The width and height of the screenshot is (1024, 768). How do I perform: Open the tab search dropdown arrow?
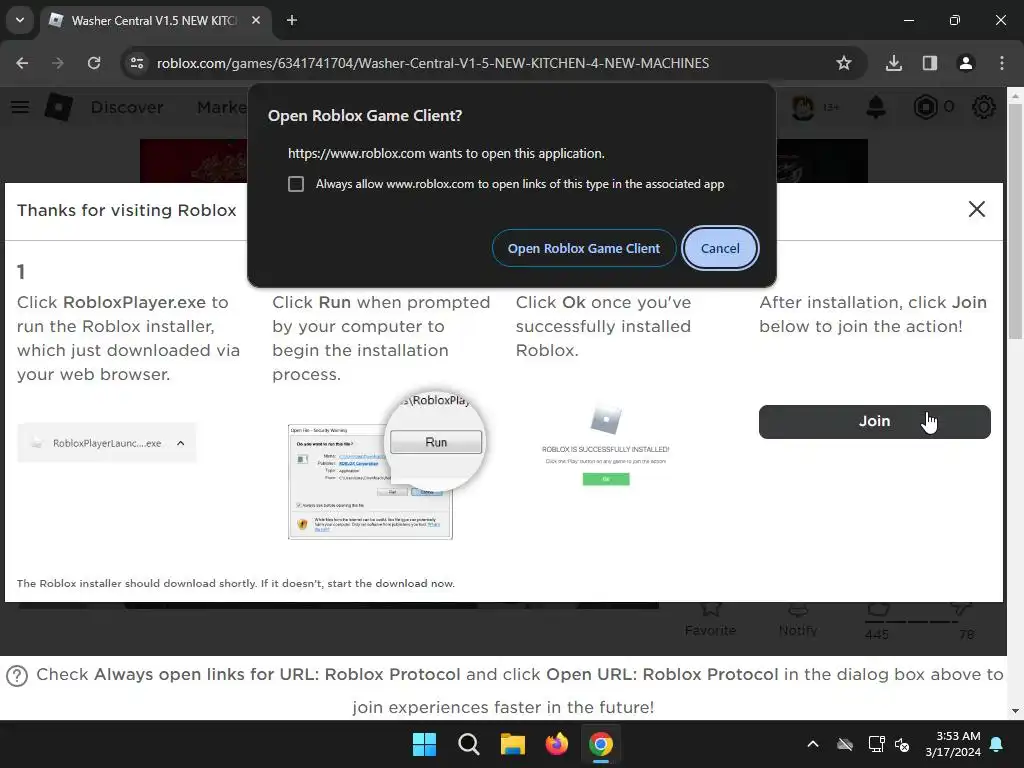pyautogui.click(x=20, y=20)
